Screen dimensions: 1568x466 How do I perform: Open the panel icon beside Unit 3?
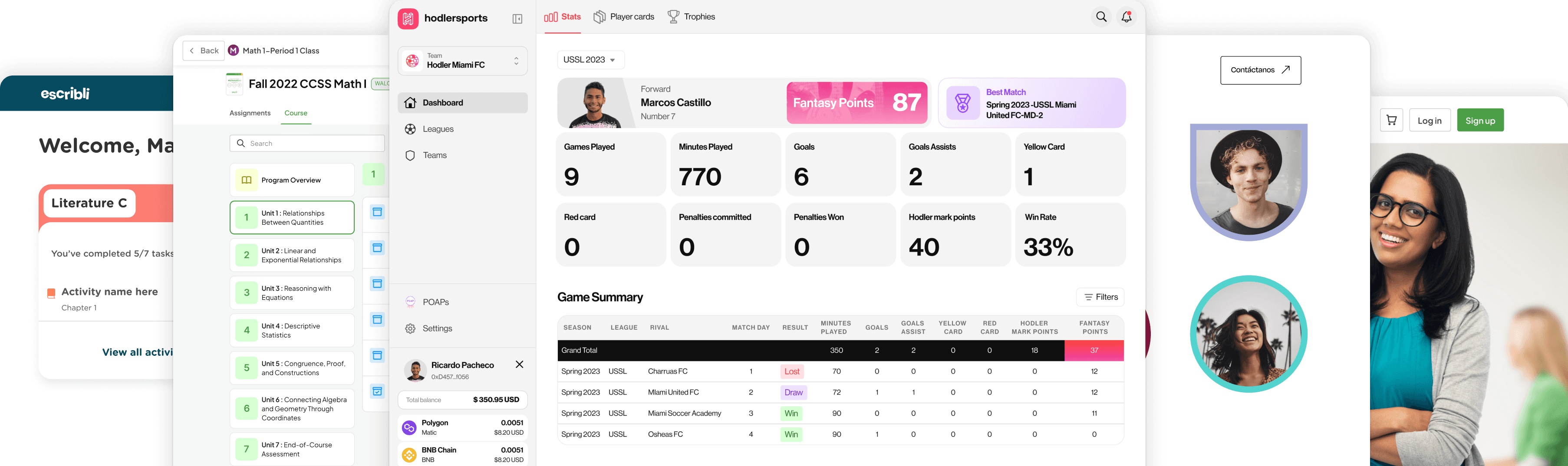pos(377,284)
